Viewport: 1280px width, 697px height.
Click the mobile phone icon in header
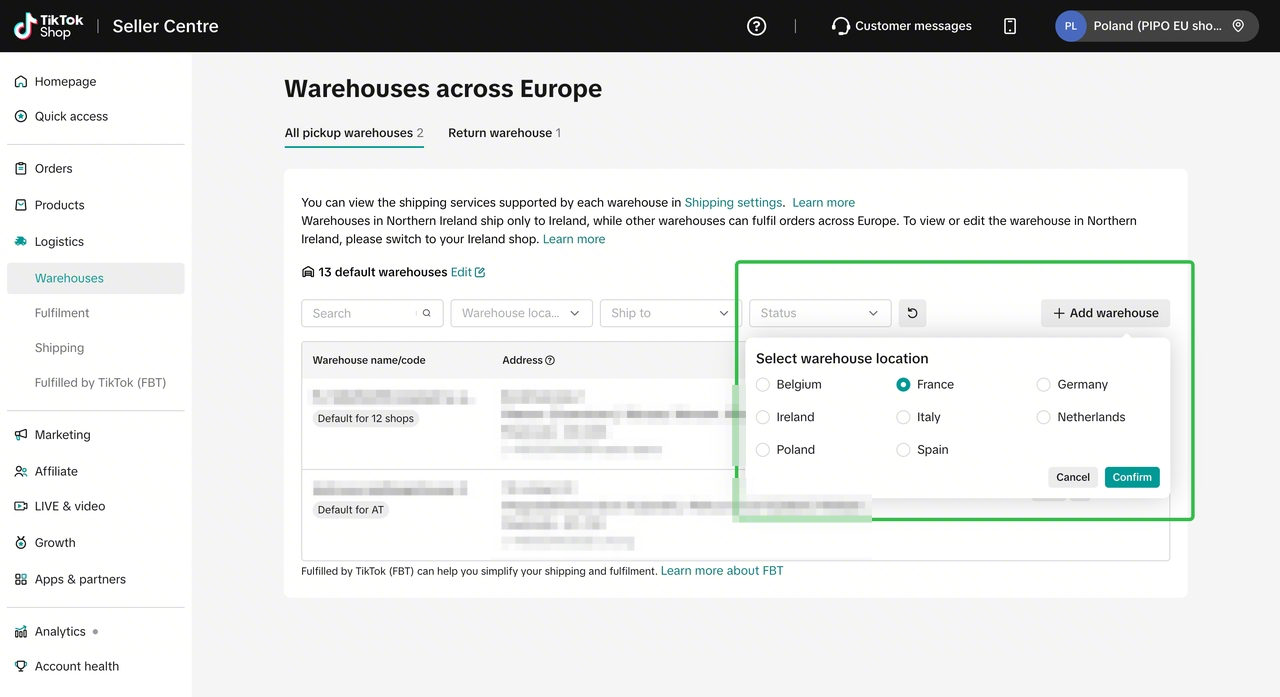1010,26
